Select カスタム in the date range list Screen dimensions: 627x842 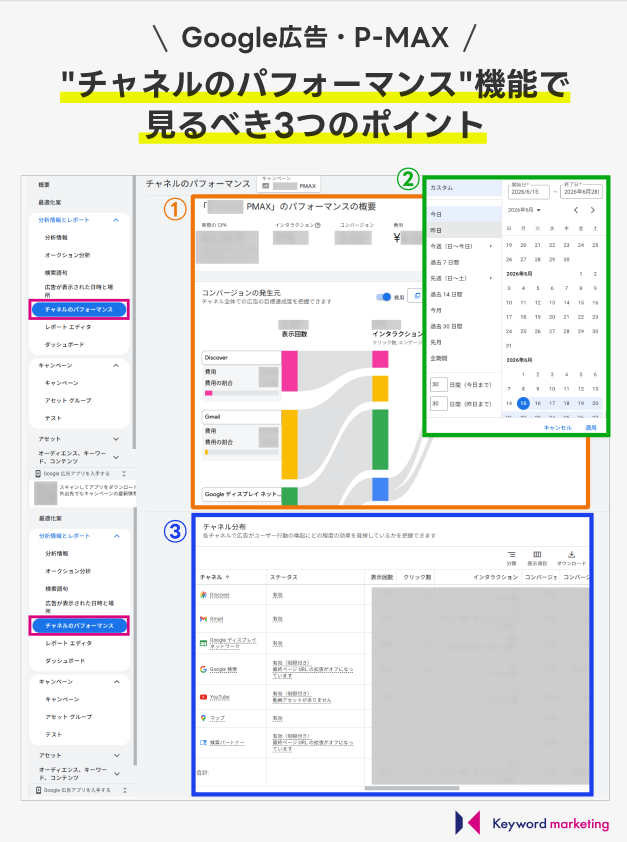464,188
